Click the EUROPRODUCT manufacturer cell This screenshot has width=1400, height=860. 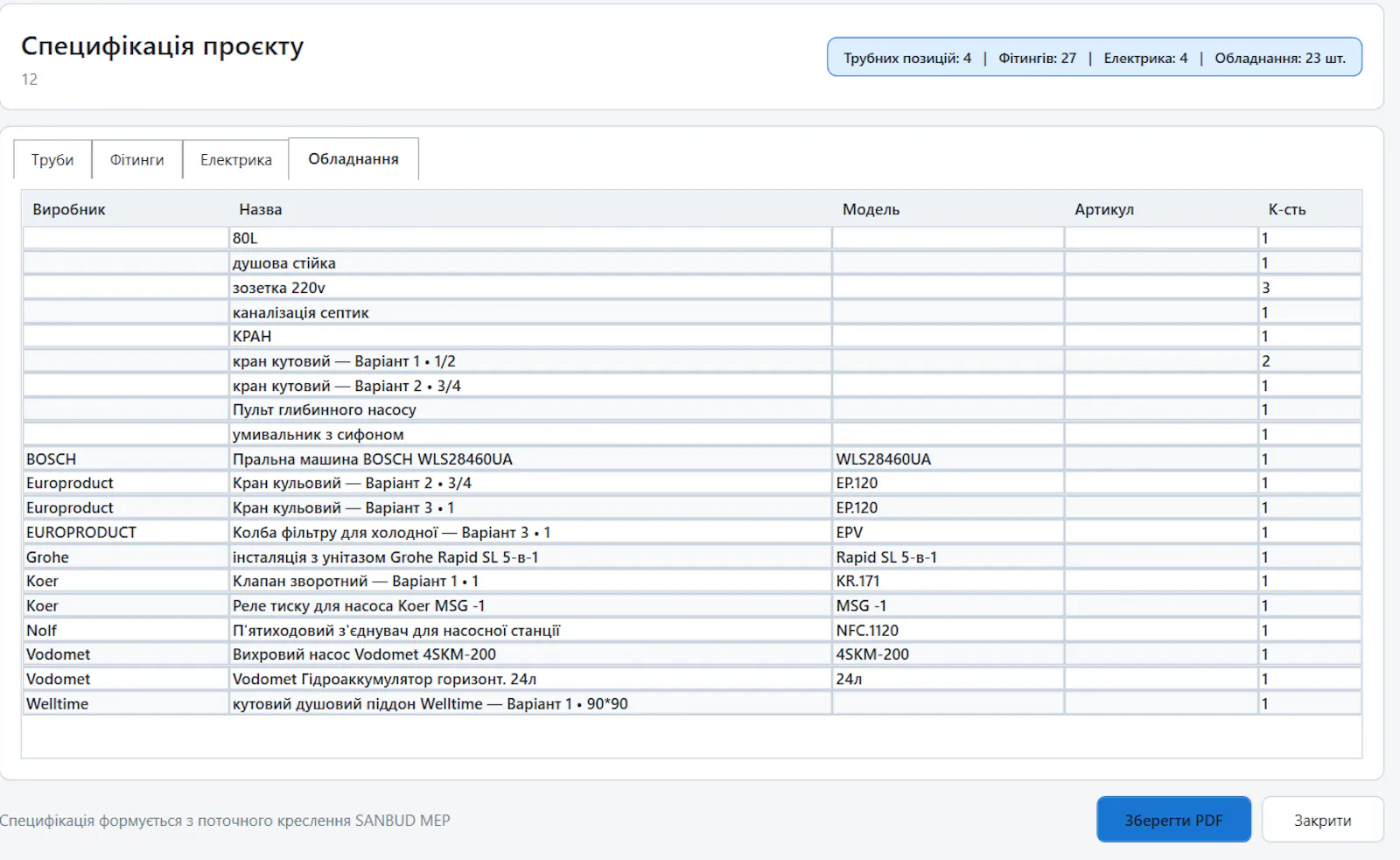click(x=126, y=532)
